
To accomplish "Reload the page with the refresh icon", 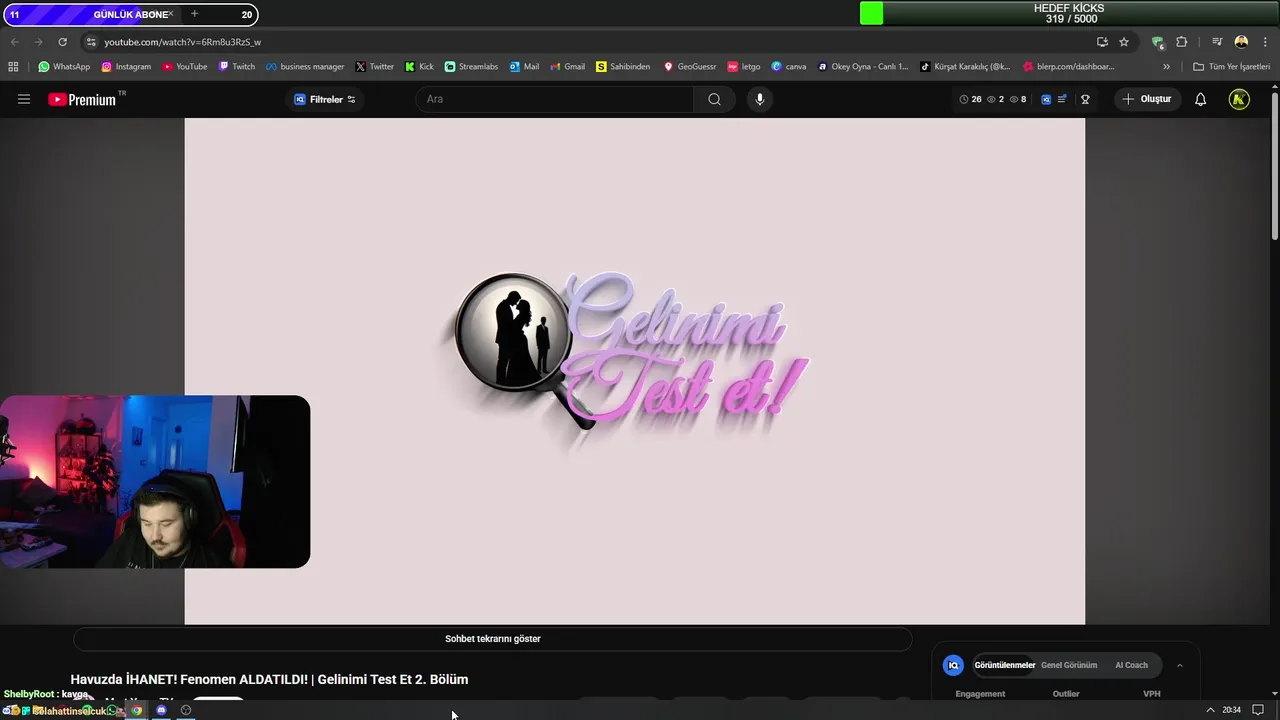I will pos(62,42).
